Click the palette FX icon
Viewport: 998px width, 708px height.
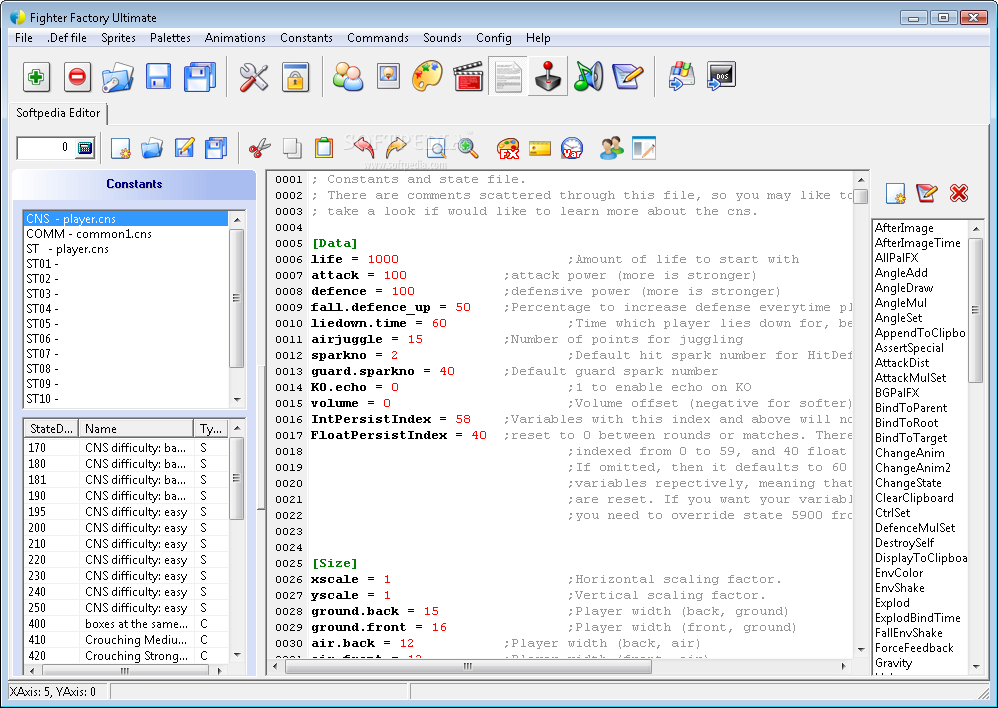[x=508, y=148]
